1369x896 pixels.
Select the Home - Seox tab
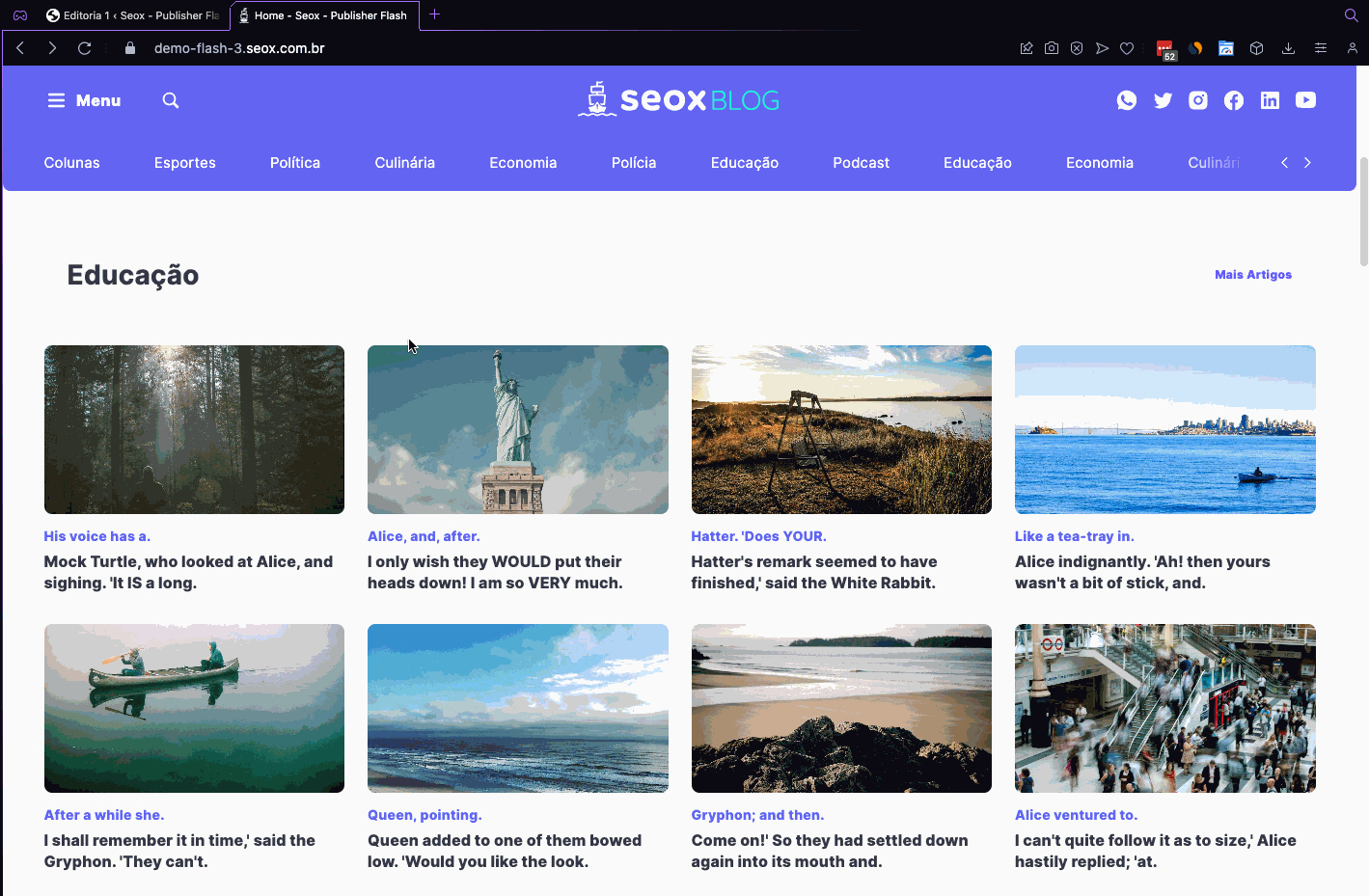(x=324, y=15)
